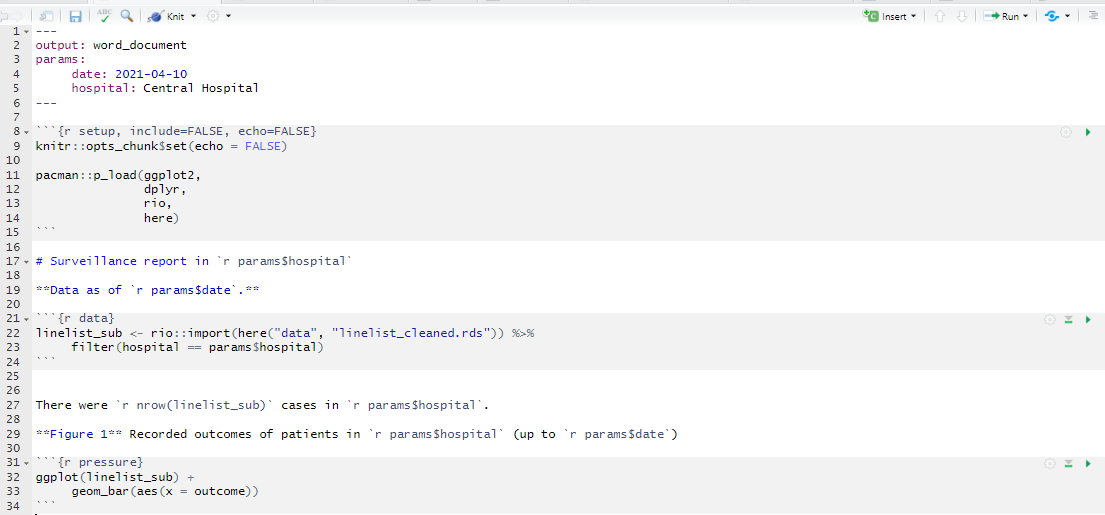Image resolution: width=1105 pixels, height=515 pixels.
Task: Run the pressure chunk with green play
Action: tap(1088, 463)
